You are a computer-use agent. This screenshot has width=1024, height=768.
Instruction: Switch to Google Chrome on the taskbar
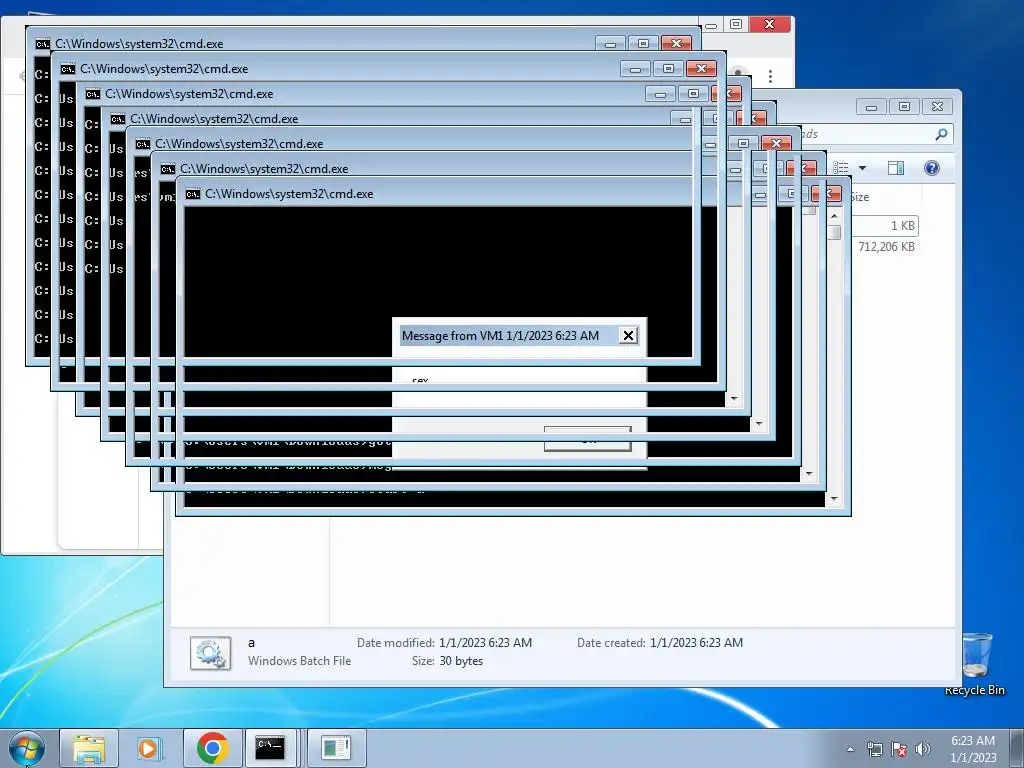tap(212, 748)
